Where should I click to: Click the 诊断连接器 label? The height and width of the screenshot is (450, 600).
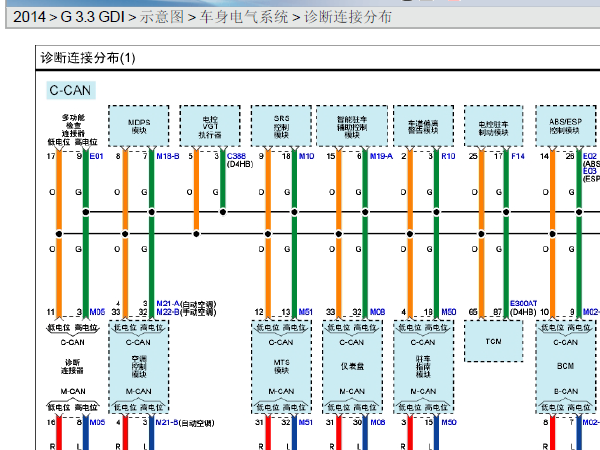point(72,366)
